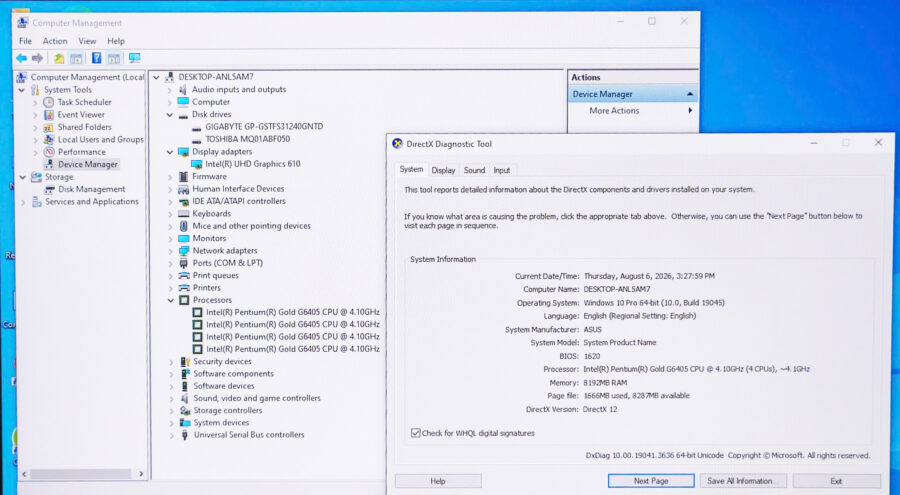Click the Event Viewer icon
Screen dimensions: 900x495
pyautogui.click(x=49, y=115)
